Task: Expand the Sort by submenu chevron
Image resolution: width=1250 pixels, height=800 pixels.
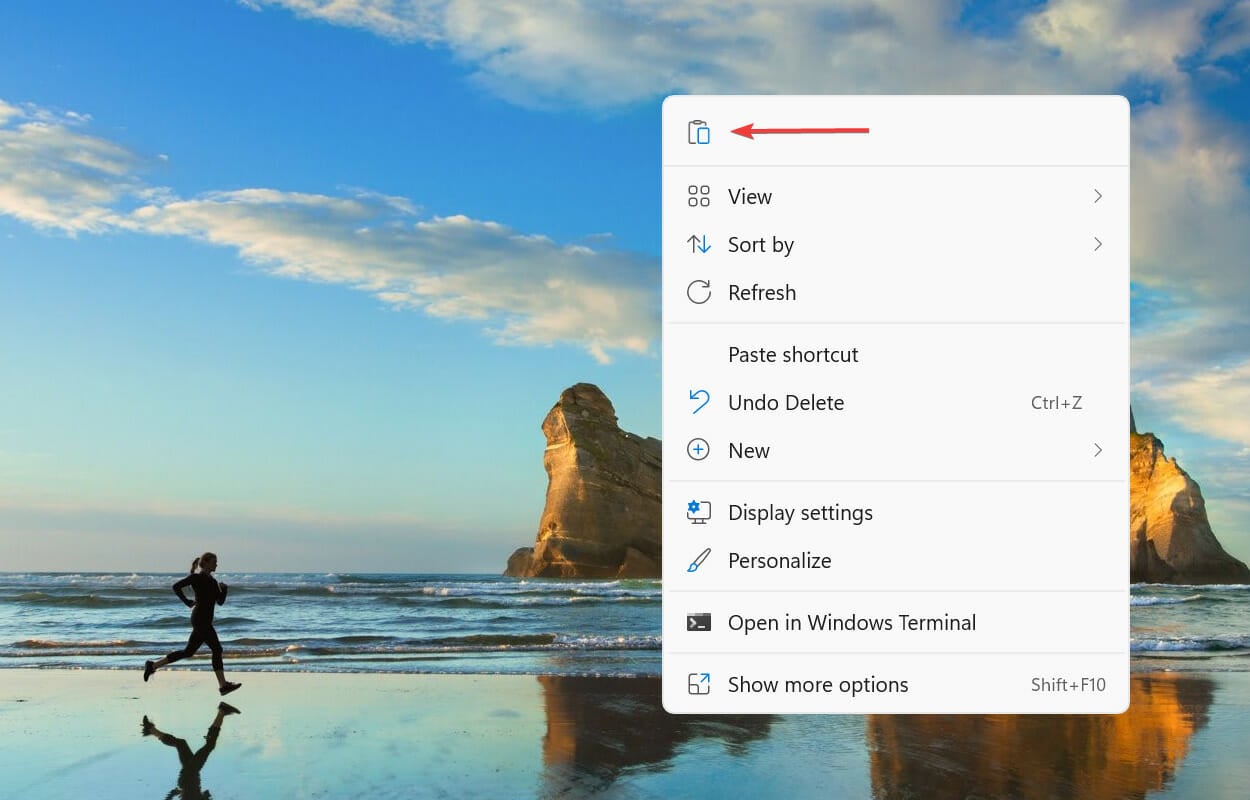Action: (x=1098, y=244)
